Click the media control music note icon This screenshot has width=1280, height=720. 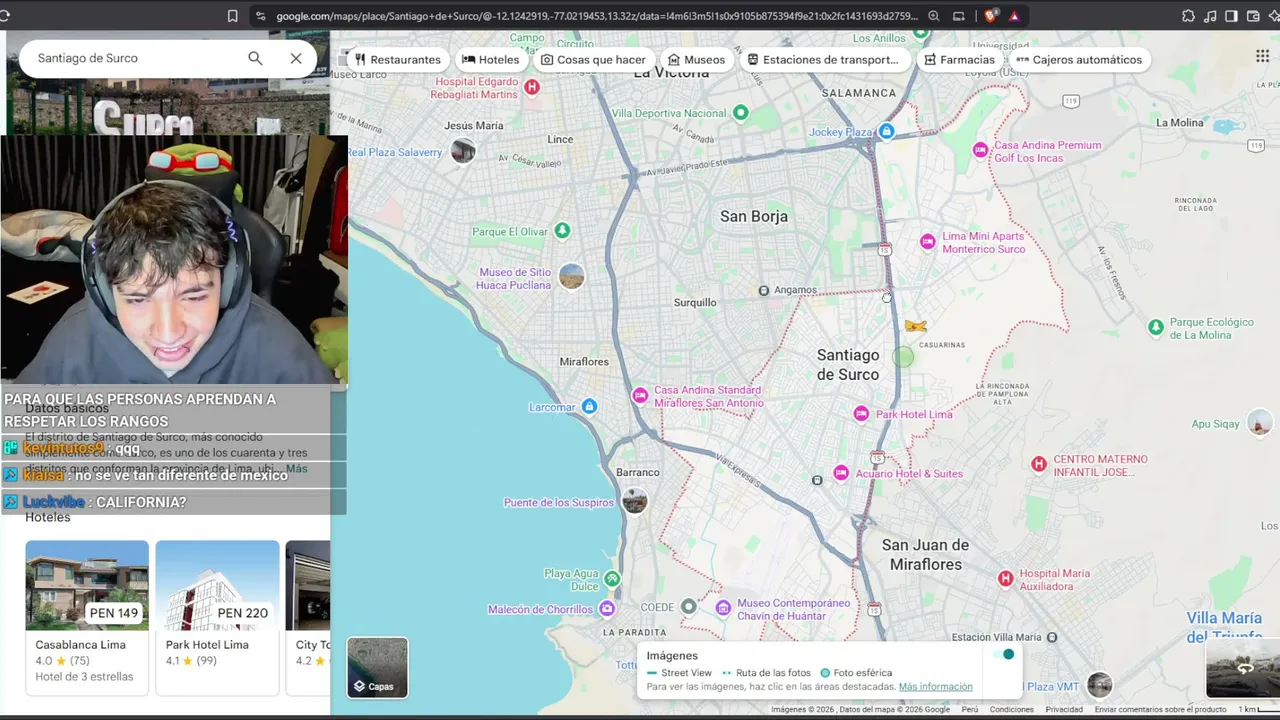1210,16
